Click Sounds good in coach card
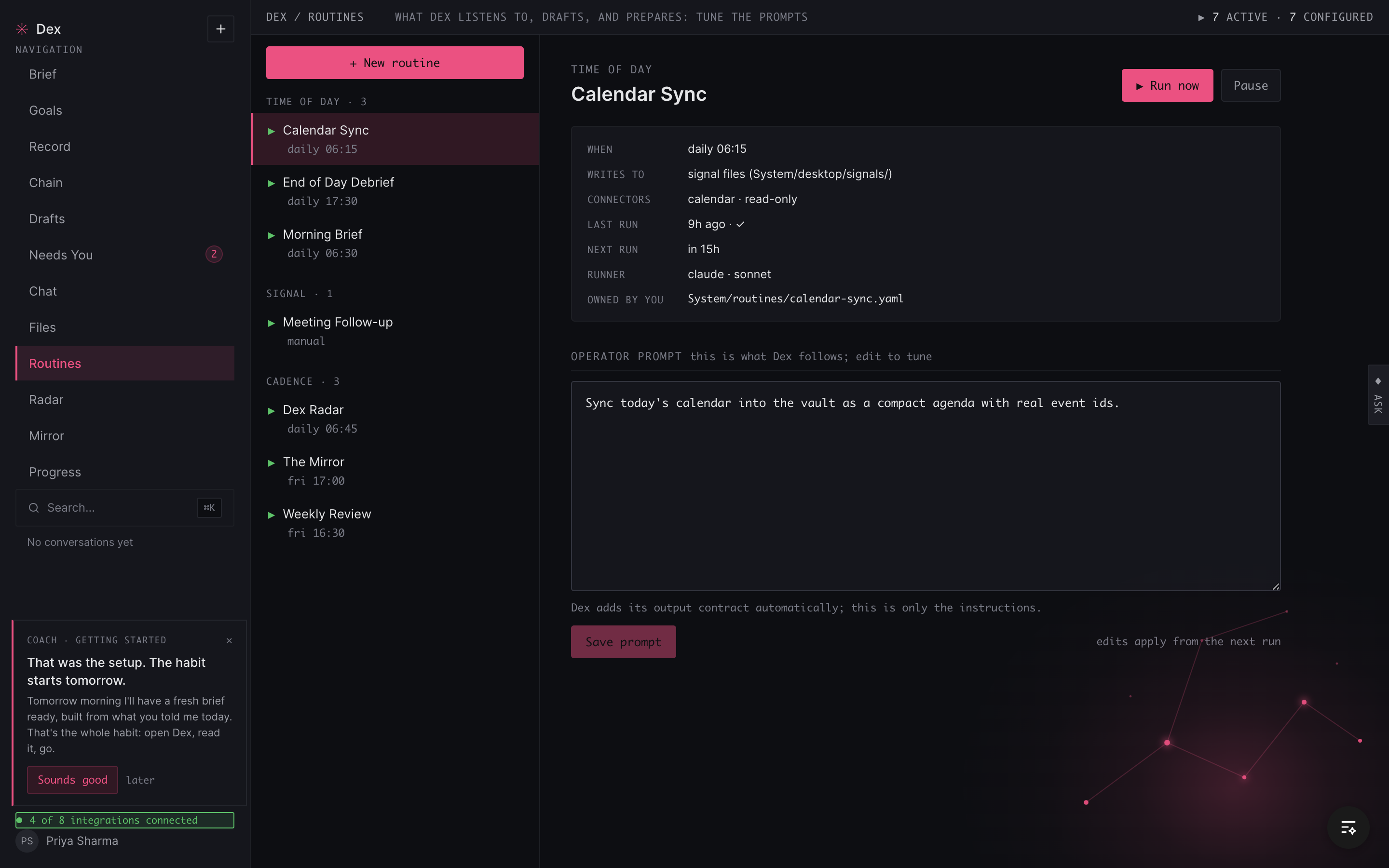The image size is (1389, 868). pyautogui.click(x=72, y=780)
